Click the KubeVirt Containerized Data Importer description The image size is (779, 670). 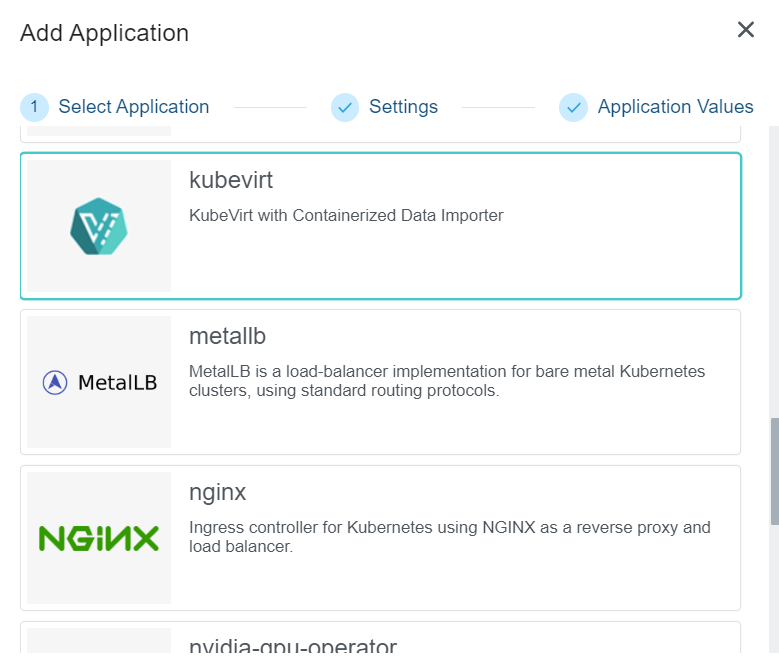pos(346,215)
